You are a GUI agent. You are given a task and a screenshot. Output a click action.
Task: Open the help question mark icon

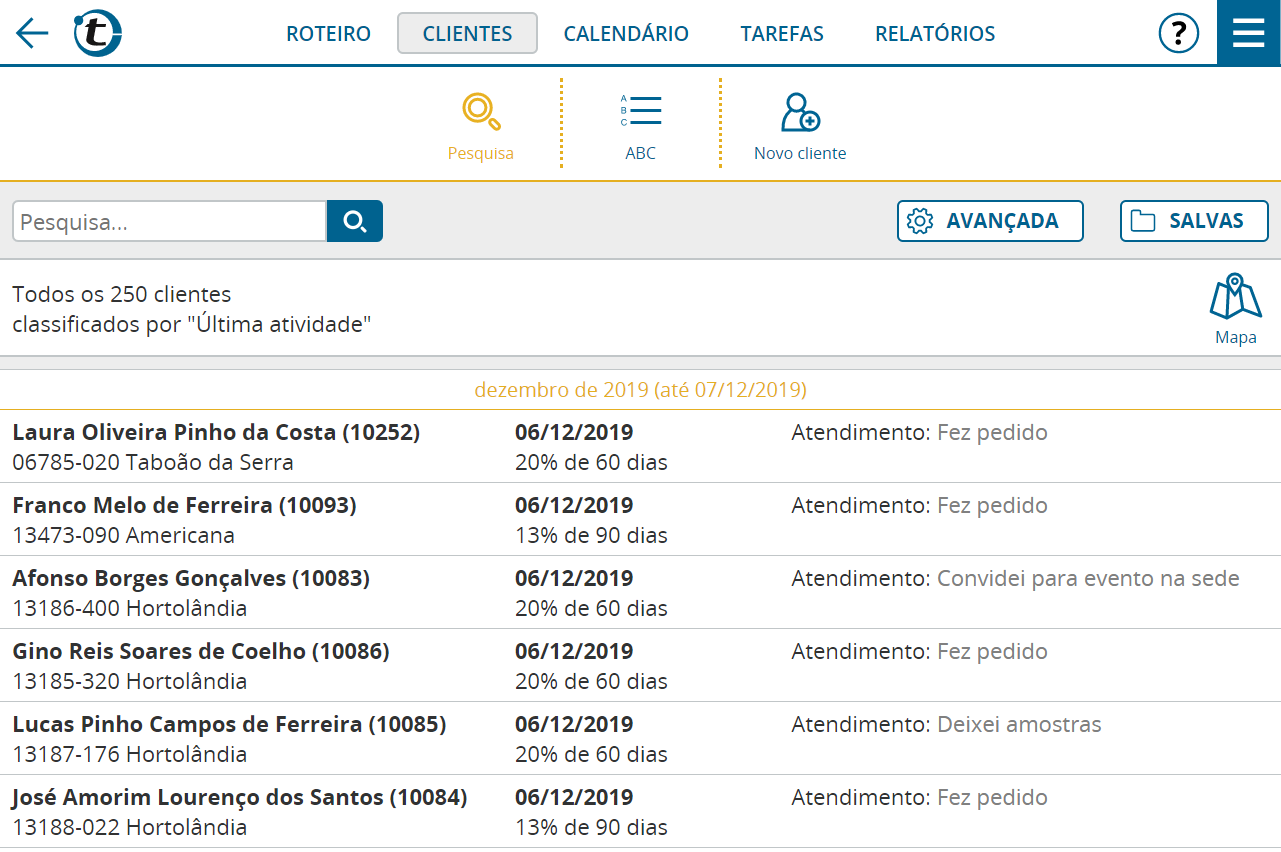(1179, 33)
